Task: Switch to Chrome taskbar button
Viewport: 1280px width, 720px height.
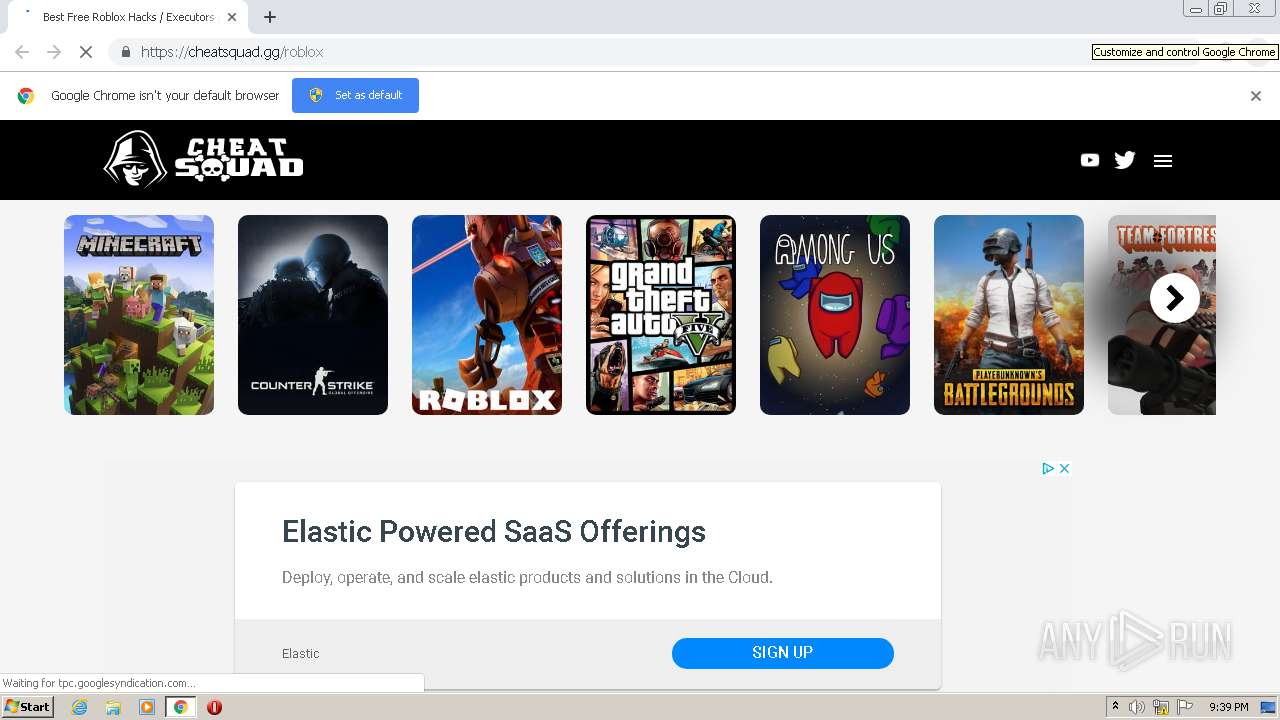Action: [180, 707]
